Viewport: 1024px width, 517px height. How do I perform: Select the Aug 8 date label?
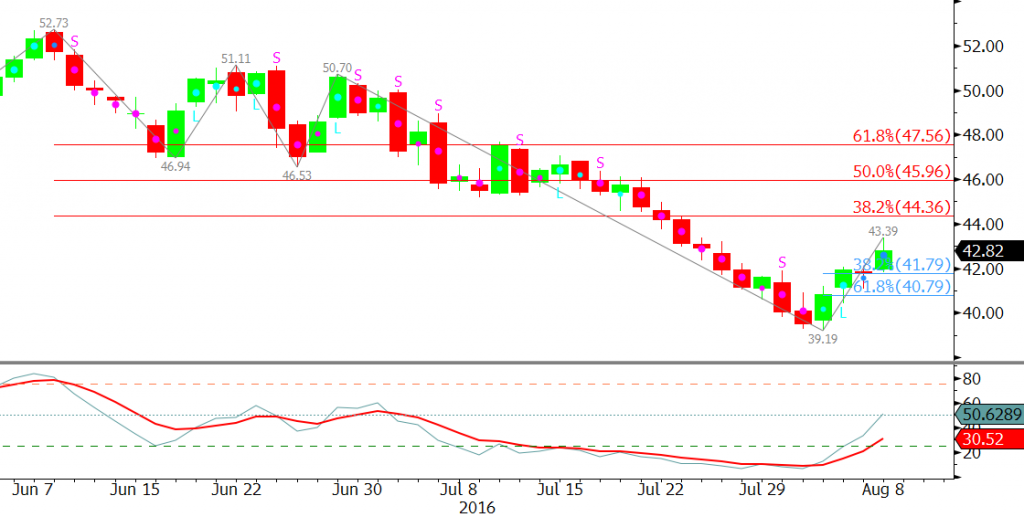882,490
